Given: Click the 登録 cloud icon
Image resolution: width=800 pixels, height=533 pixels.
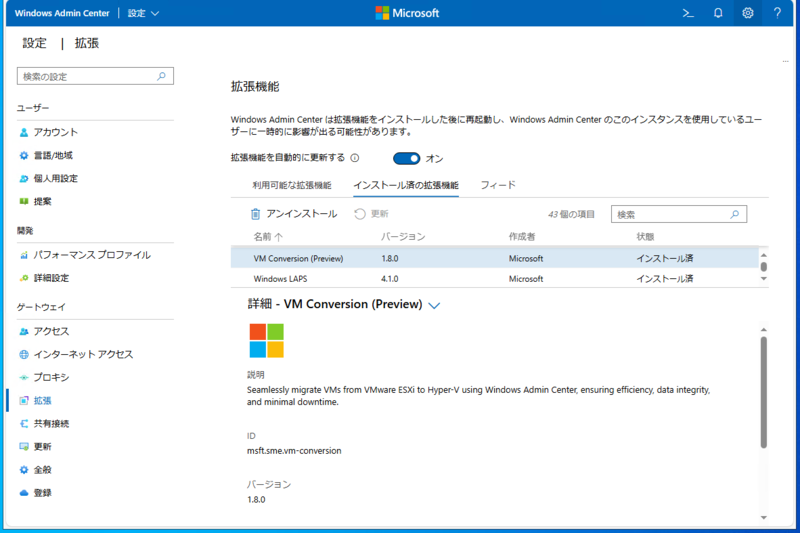Looking at the screenshot, I should 24,493.
